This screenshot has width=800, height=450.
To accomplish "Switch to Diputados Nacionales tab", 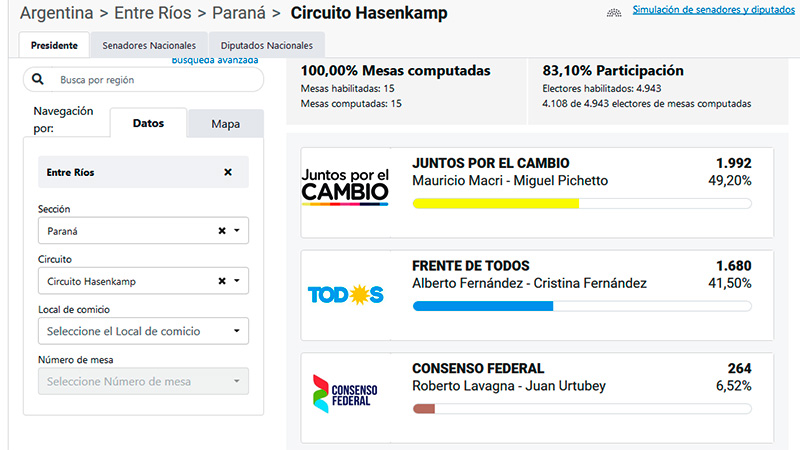I will coord(267,45).
